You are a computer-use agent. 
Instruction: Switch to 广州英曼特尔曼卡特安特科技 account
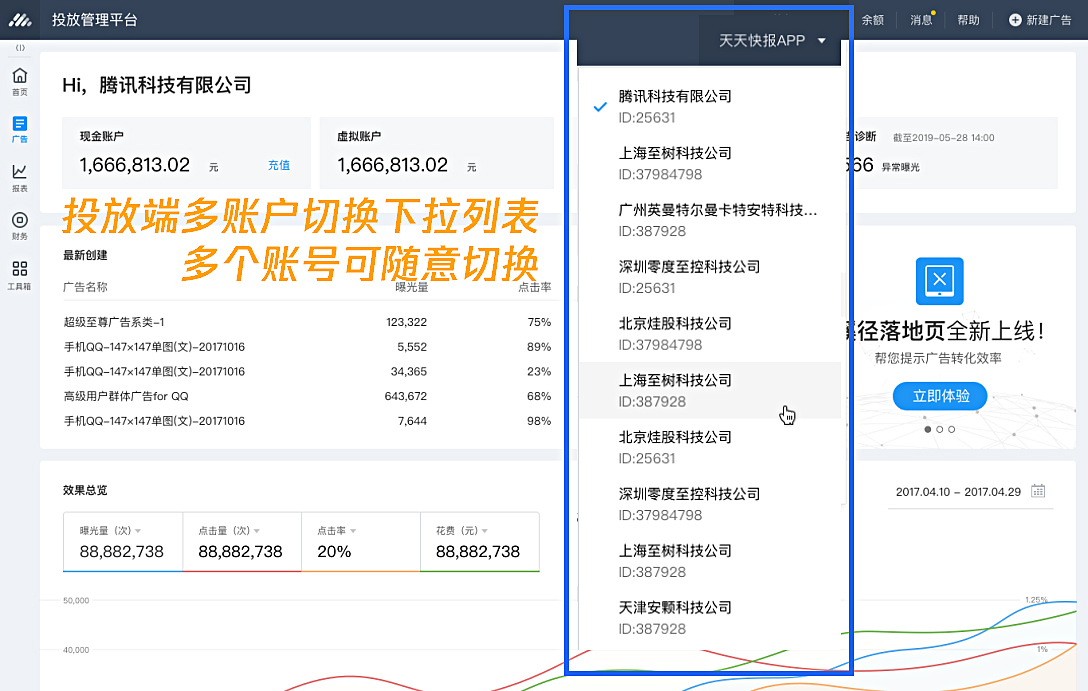click(709, 220)
